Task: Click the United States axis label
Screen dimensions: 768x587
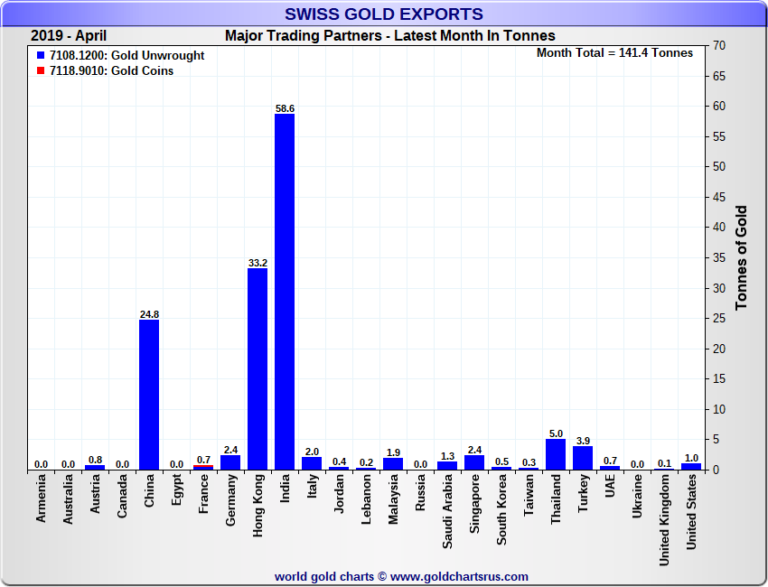Action: (x=691, y=511)
